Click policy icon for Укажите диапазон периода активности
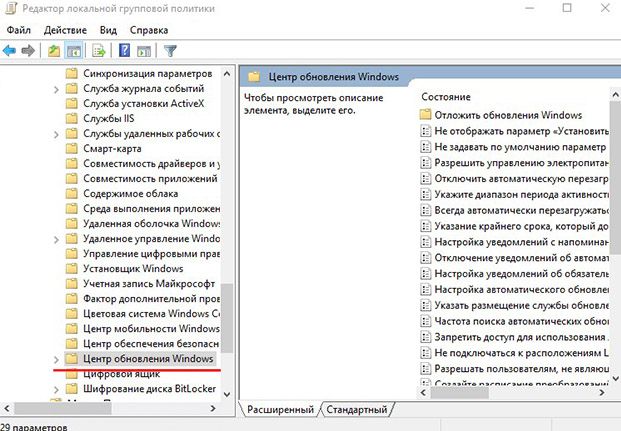The width and height of the screenshot is (621, 431). click(x=425, y=195)
